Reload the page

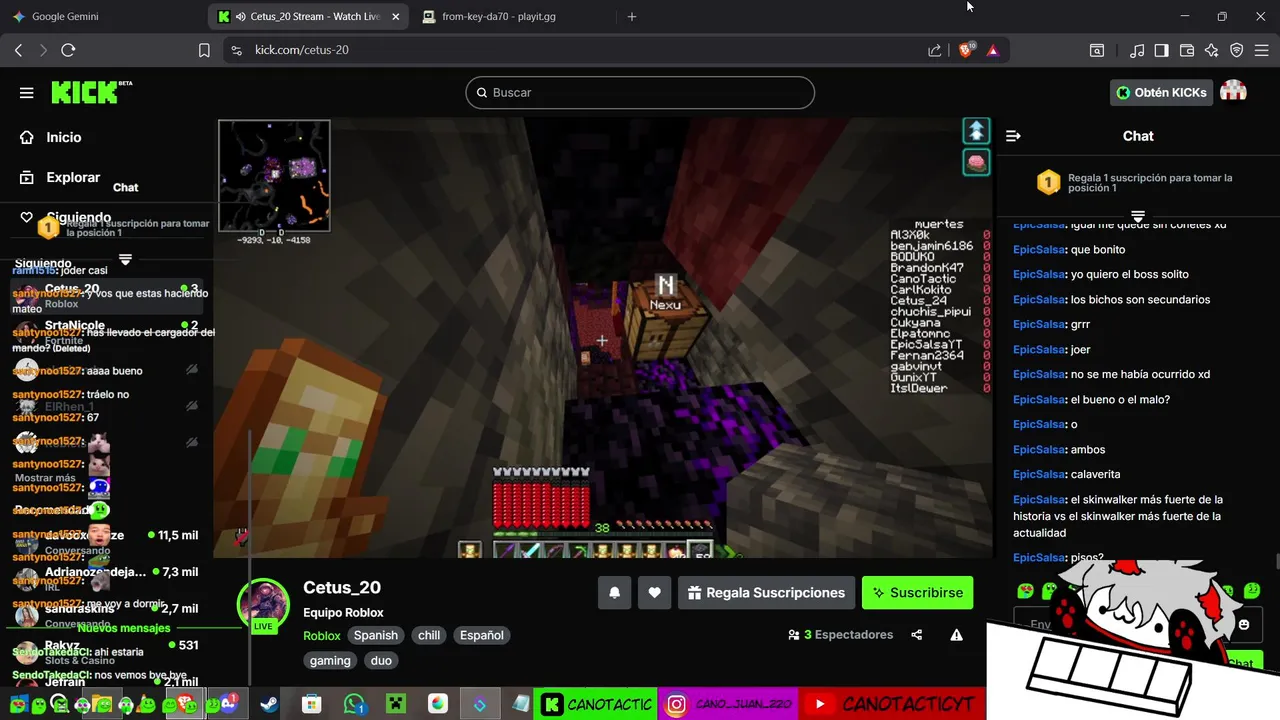(x=68, y=50)
